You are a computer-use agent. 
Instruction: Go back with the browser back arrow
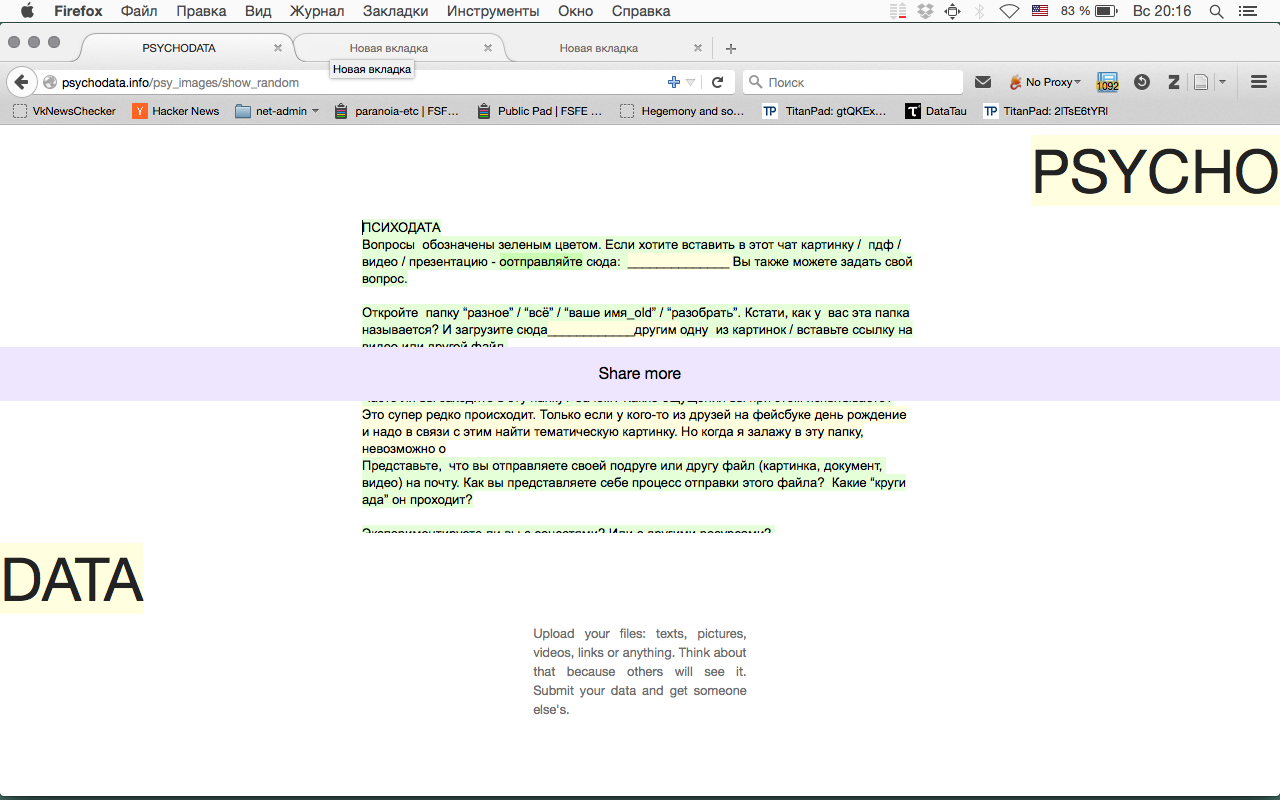coord(21,82)
